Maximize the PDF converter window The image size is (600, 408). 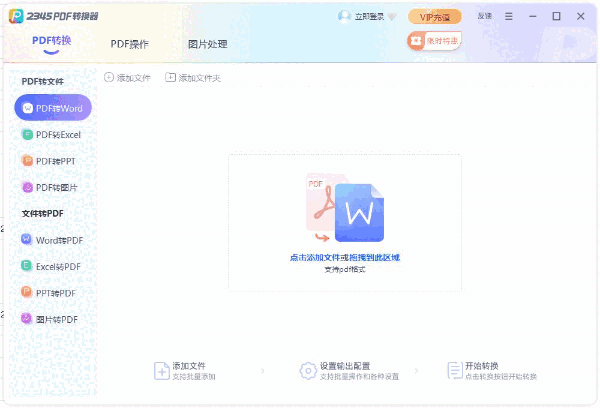coord(556,16)
